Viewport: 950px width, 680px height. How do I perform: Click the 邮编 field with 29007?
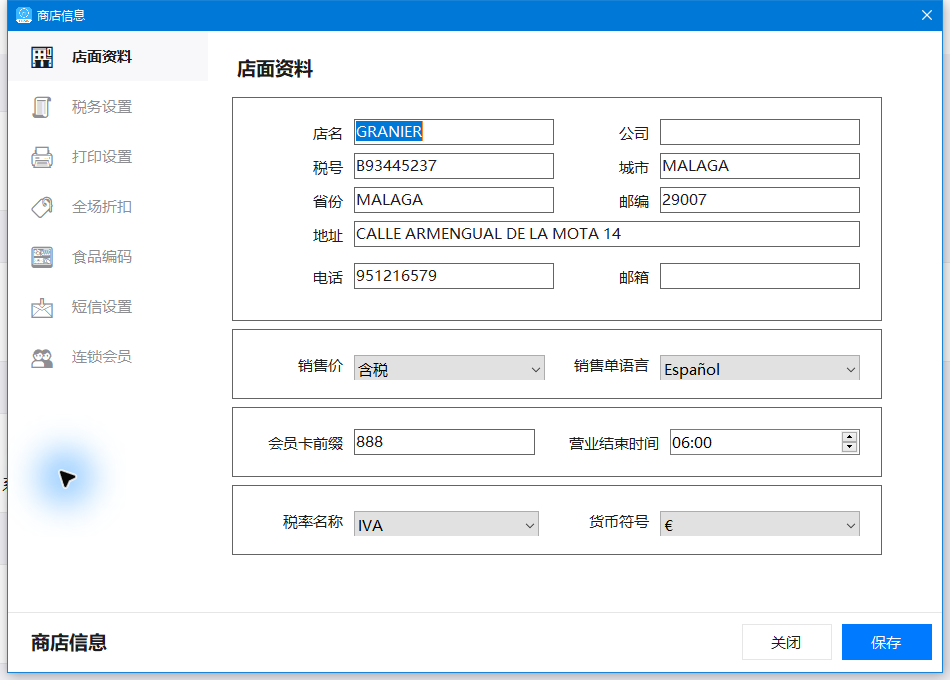coord(760,200)
